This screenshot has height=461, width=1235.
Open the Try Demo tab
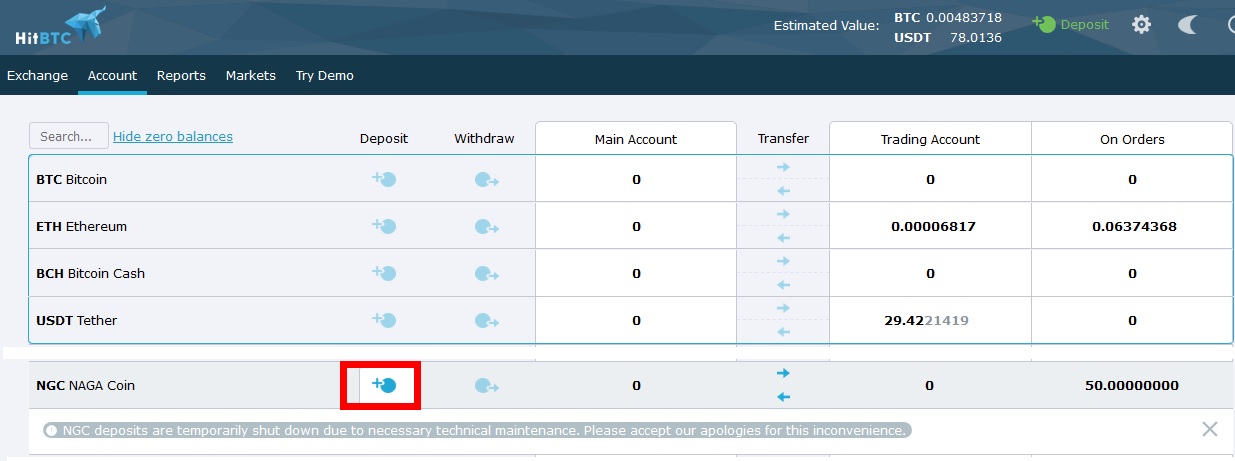(x=324, y=75)
